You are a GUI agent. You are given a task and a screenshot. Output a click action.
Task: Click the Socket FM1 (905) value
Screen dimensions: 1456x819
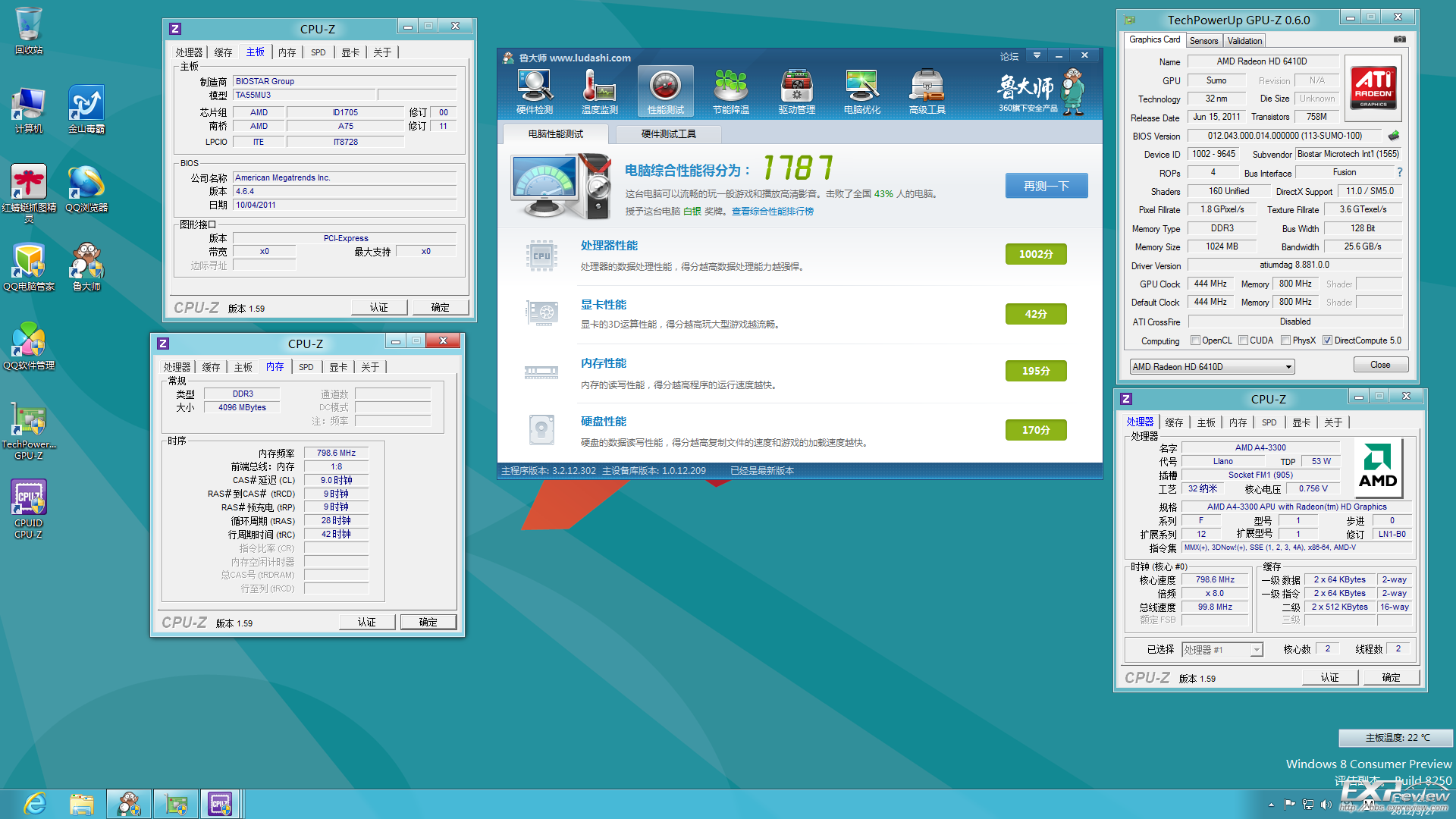pos(1260,475)
